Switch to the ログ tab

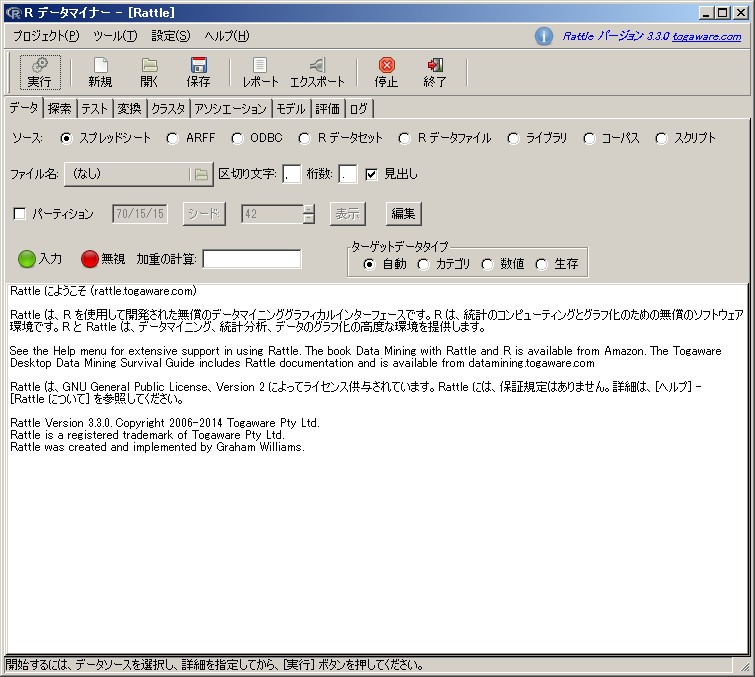(359, 109)
